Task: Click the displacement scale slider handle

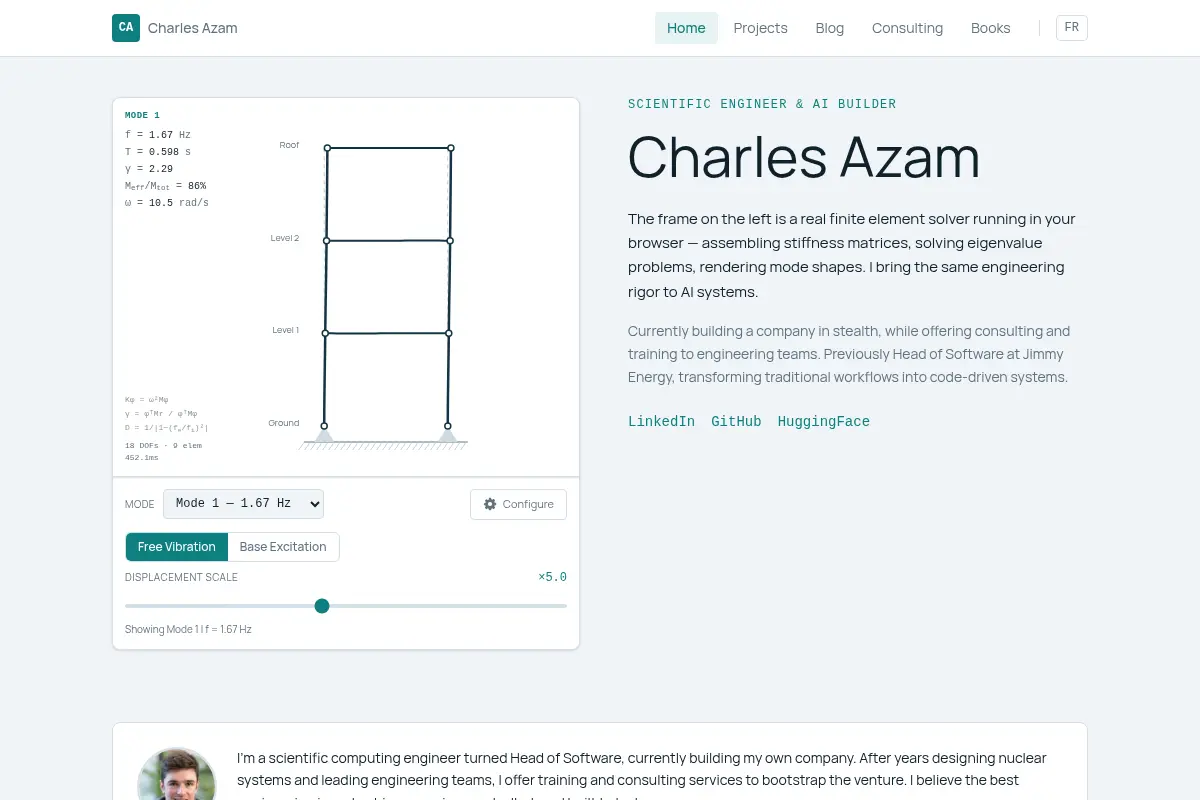Action: [x=322, y=606]
